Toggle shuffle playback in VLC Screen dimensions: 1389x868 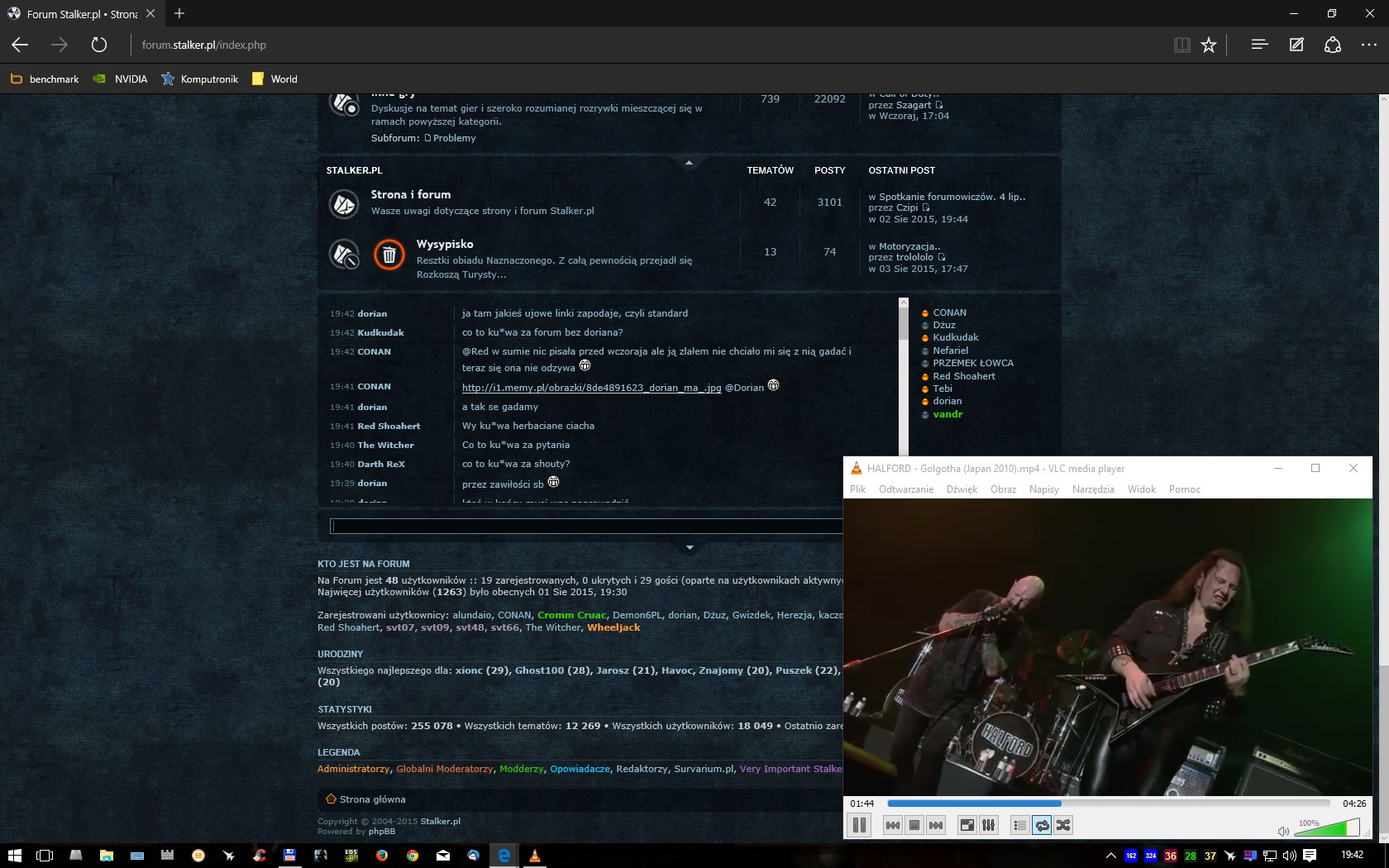pyautogui.click(x=1063, y=825)
